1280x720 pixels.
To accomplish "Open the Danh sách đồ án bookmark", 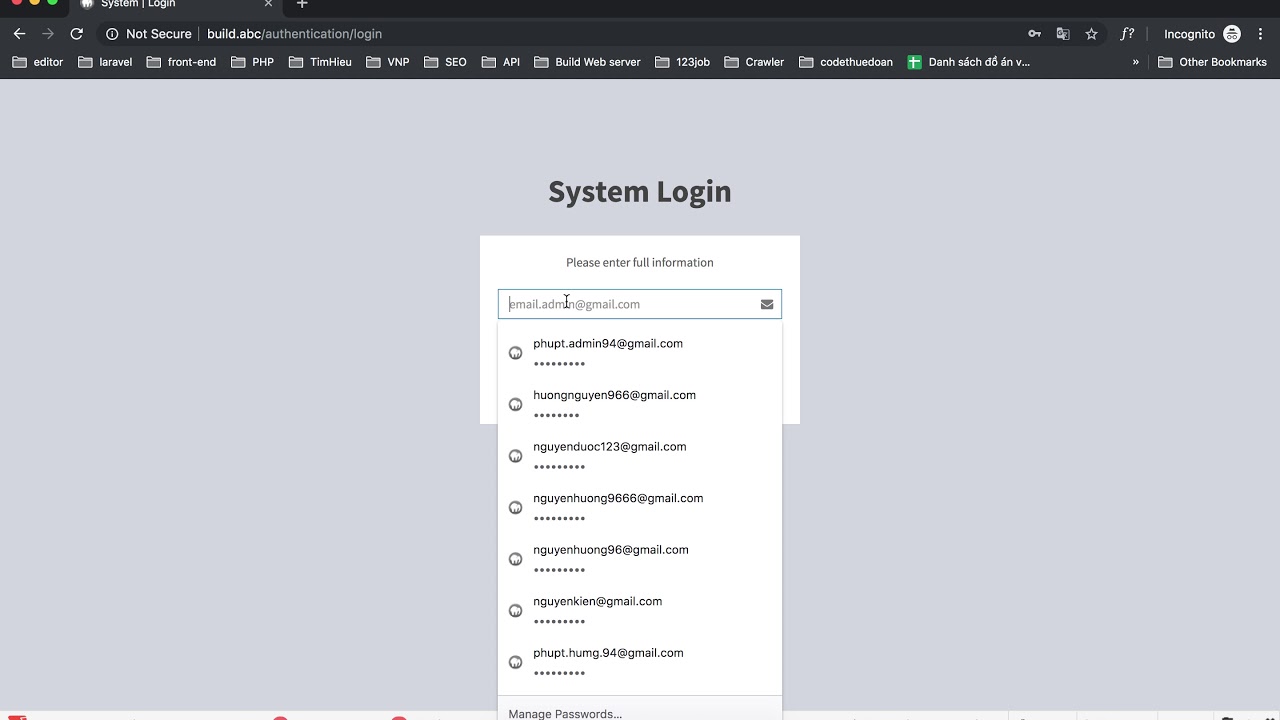I will pos(968,62).
